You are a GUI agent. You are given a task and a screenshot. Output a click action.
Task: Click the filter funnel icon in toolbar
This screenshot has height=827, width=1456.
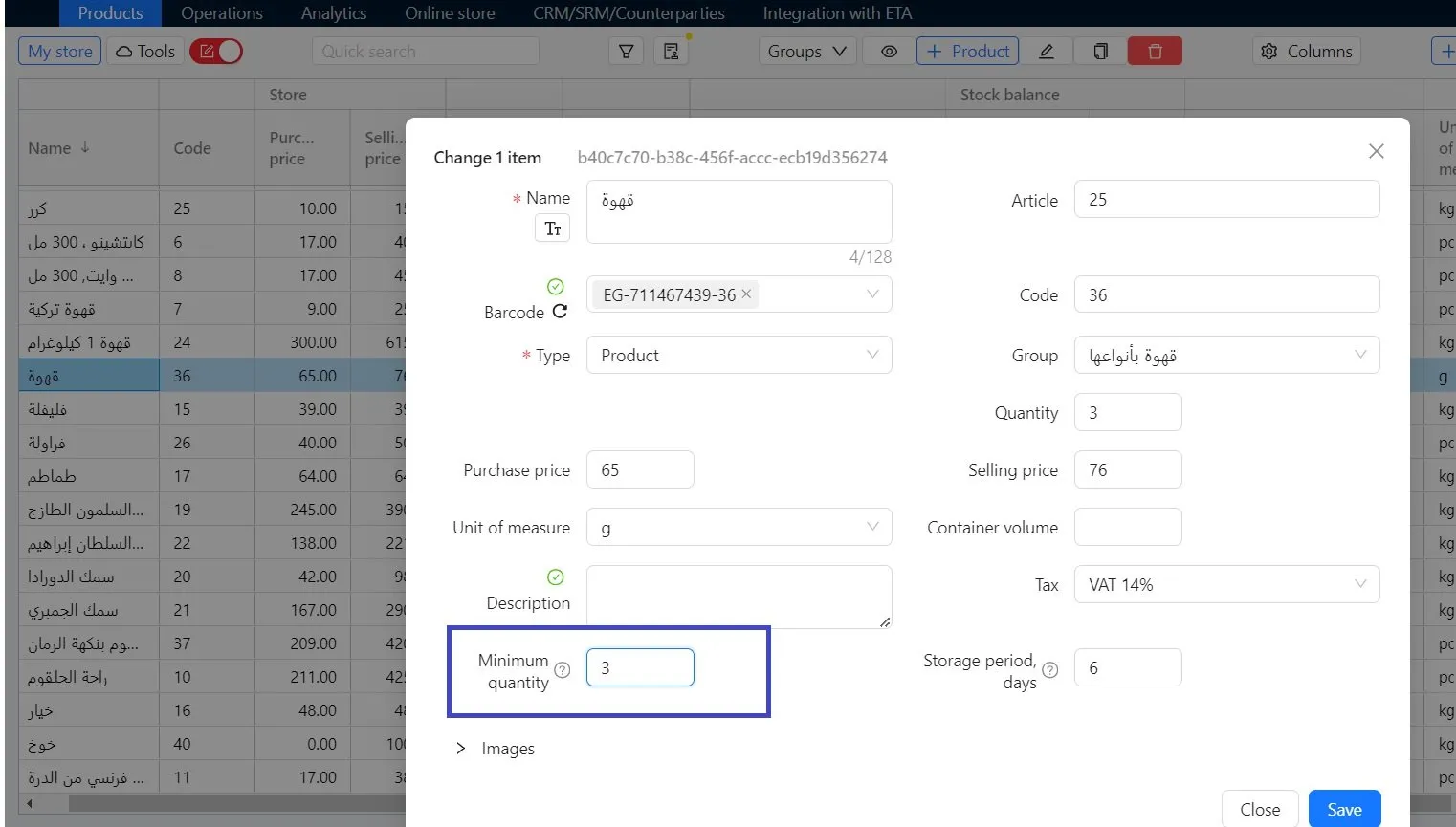click(626, 52)
